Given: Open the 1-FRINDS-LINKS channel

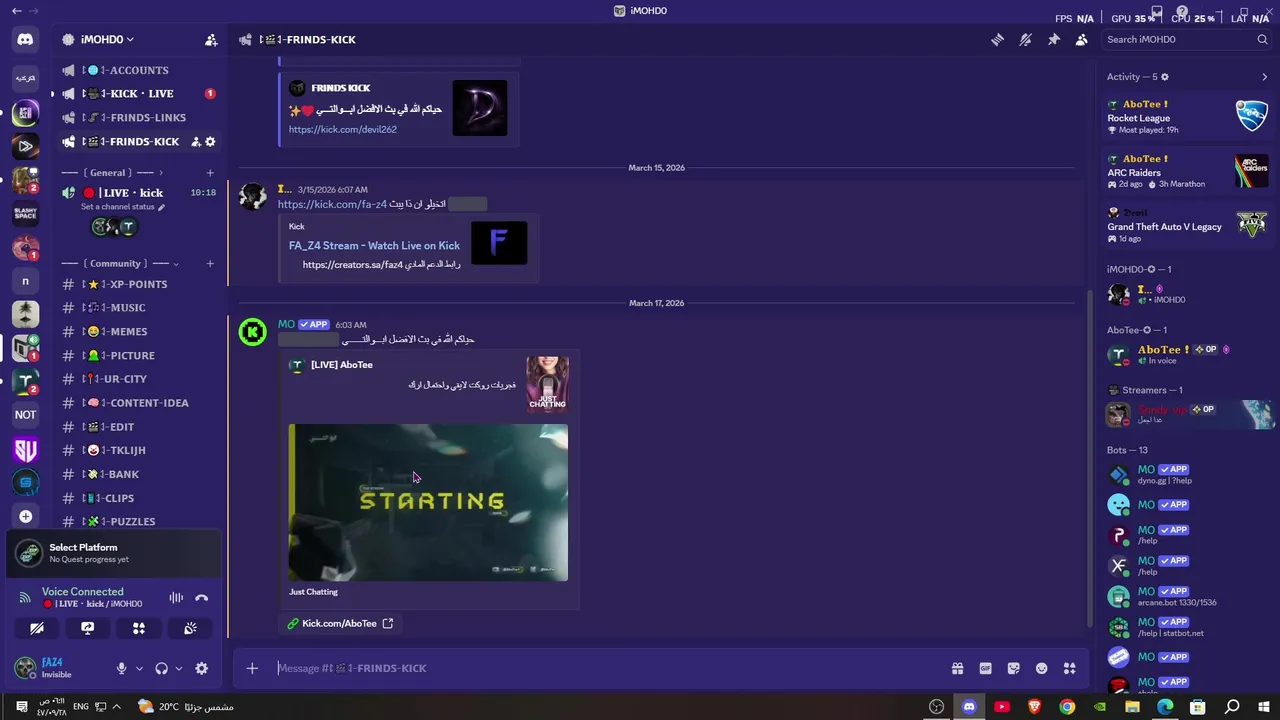Looking at the screenshot, I should pos(139,118).
